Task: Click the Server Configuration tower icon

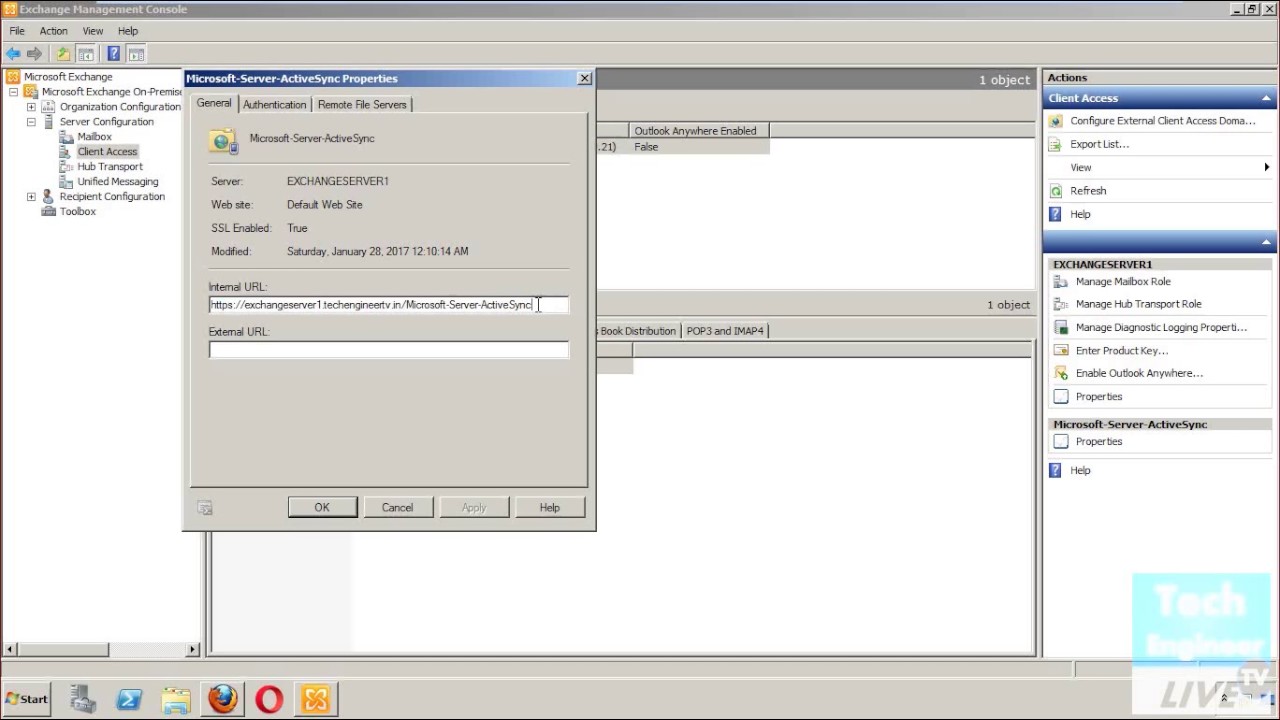Action: click(x=48, y=122)
